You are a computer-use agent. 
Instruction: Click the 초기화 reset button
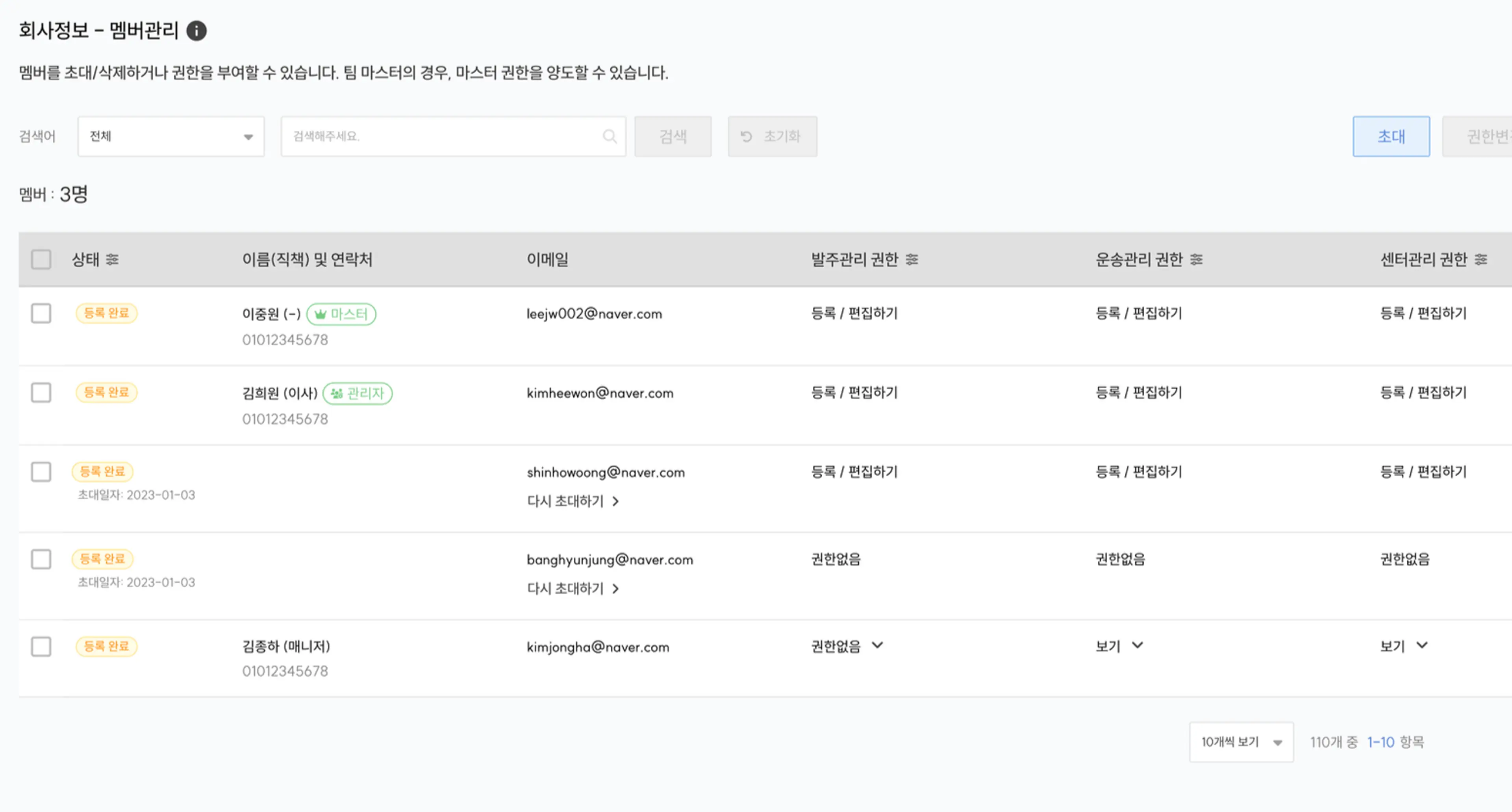(x=773, y=137)
